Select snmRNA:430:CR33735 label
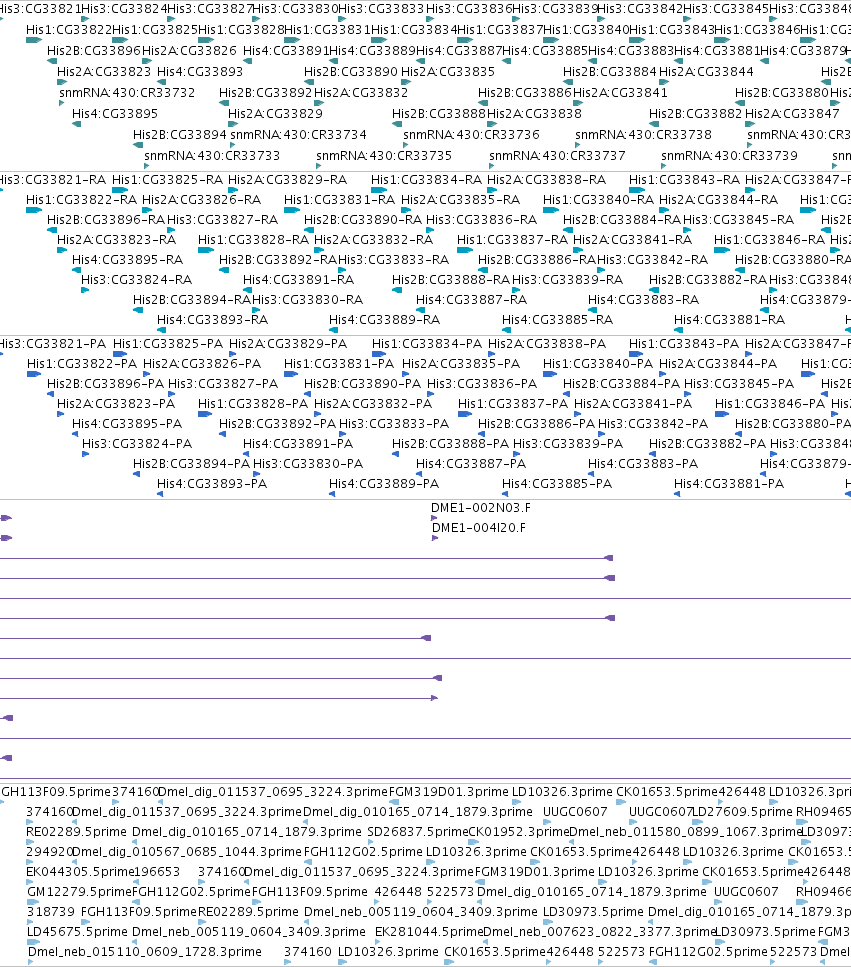The width and height of the screenshot is (851, 967). click(x=384, y=155)
